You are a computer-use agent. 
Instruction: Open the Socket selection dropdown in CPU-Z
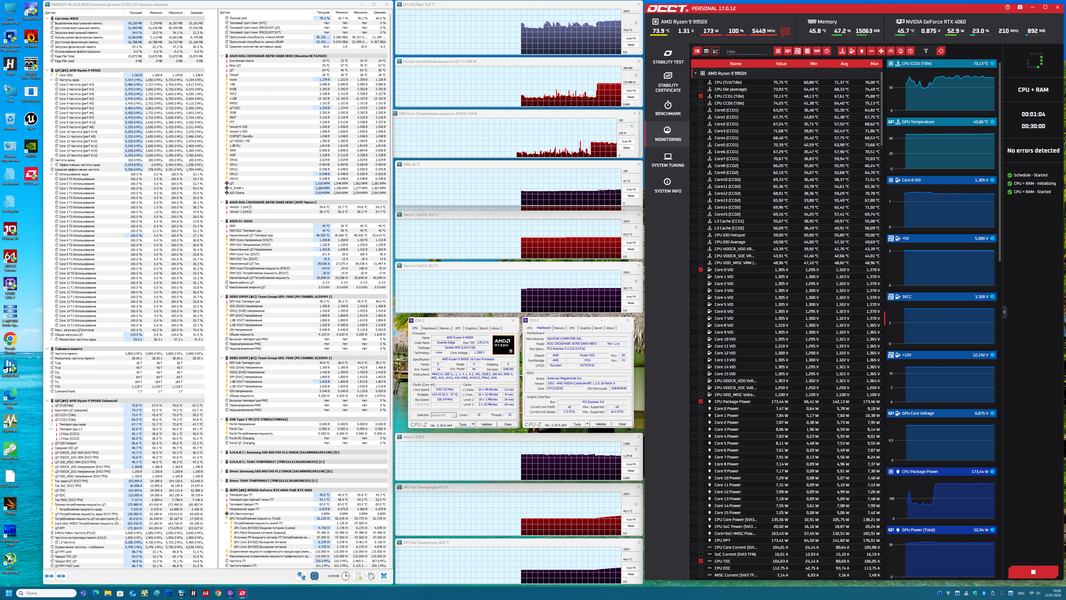(443, 414)
